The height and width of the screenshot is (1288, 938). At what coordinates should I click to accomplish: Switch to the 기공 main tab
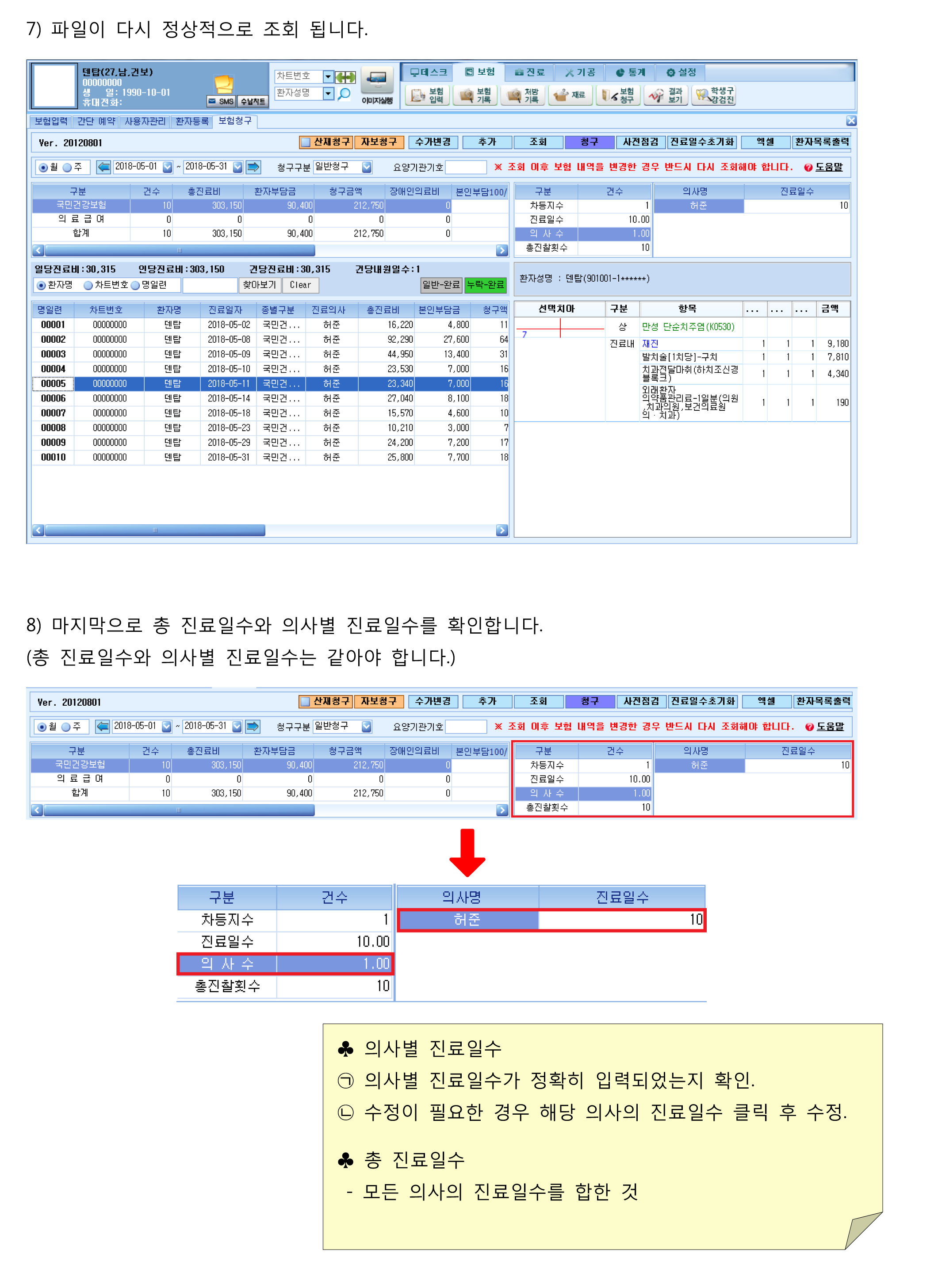[580, 72]
